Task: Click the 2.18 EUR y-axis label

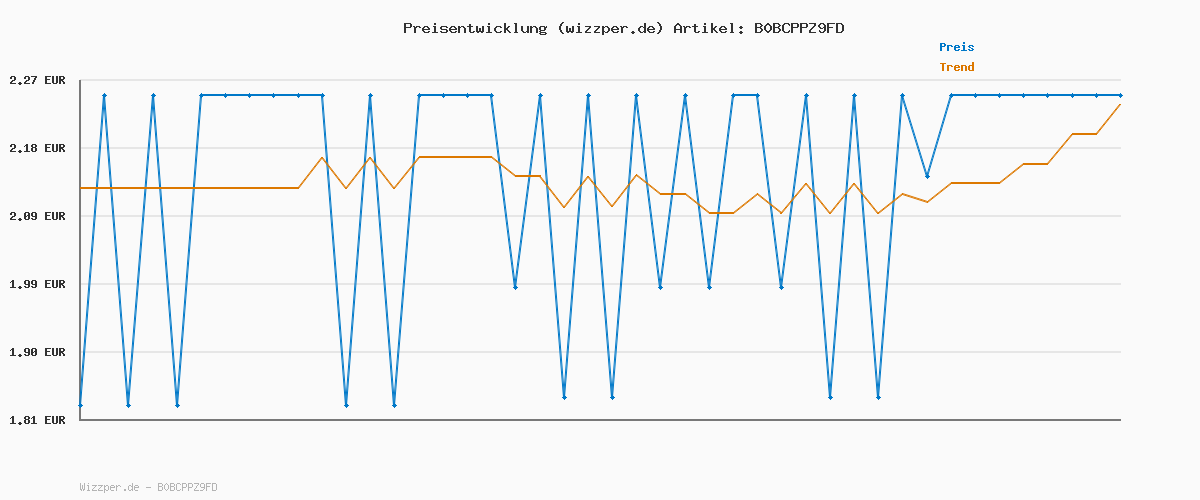Action: pyautogui.click(x=37, y=148)
